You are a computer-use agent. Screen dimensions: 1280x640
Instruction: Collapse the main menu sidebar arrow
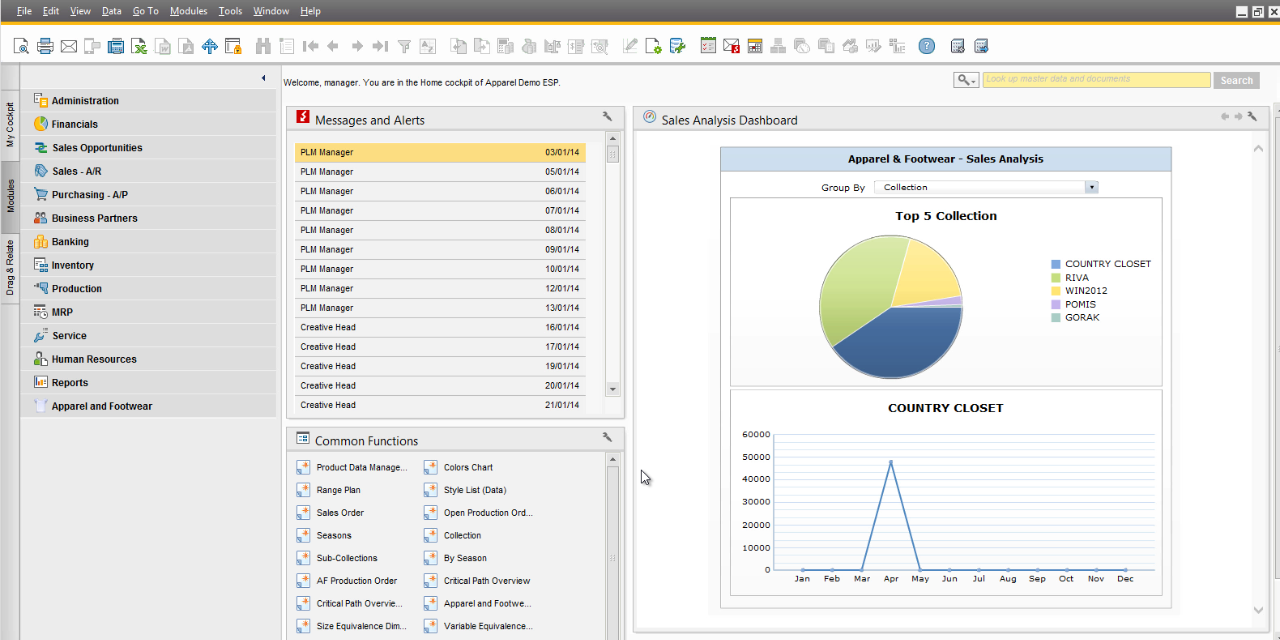263,78
